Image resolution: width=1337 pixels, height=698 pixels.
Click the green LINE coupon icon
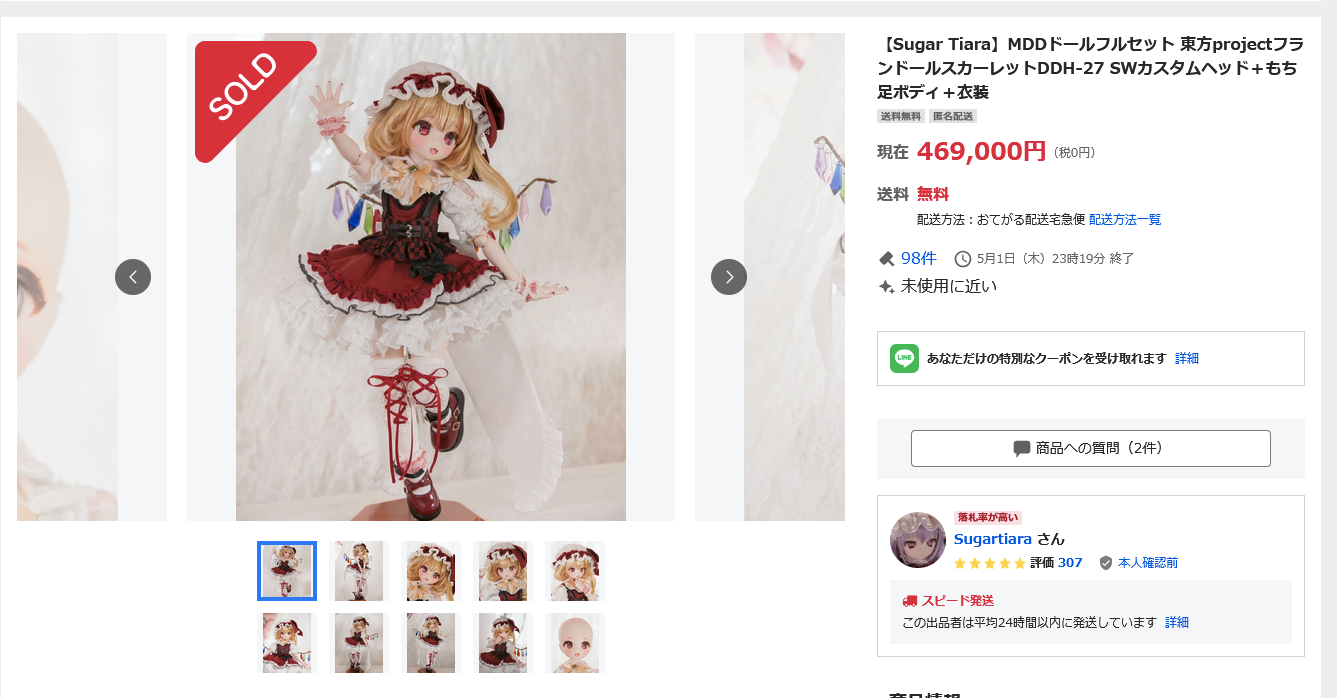tap(904, 358)
